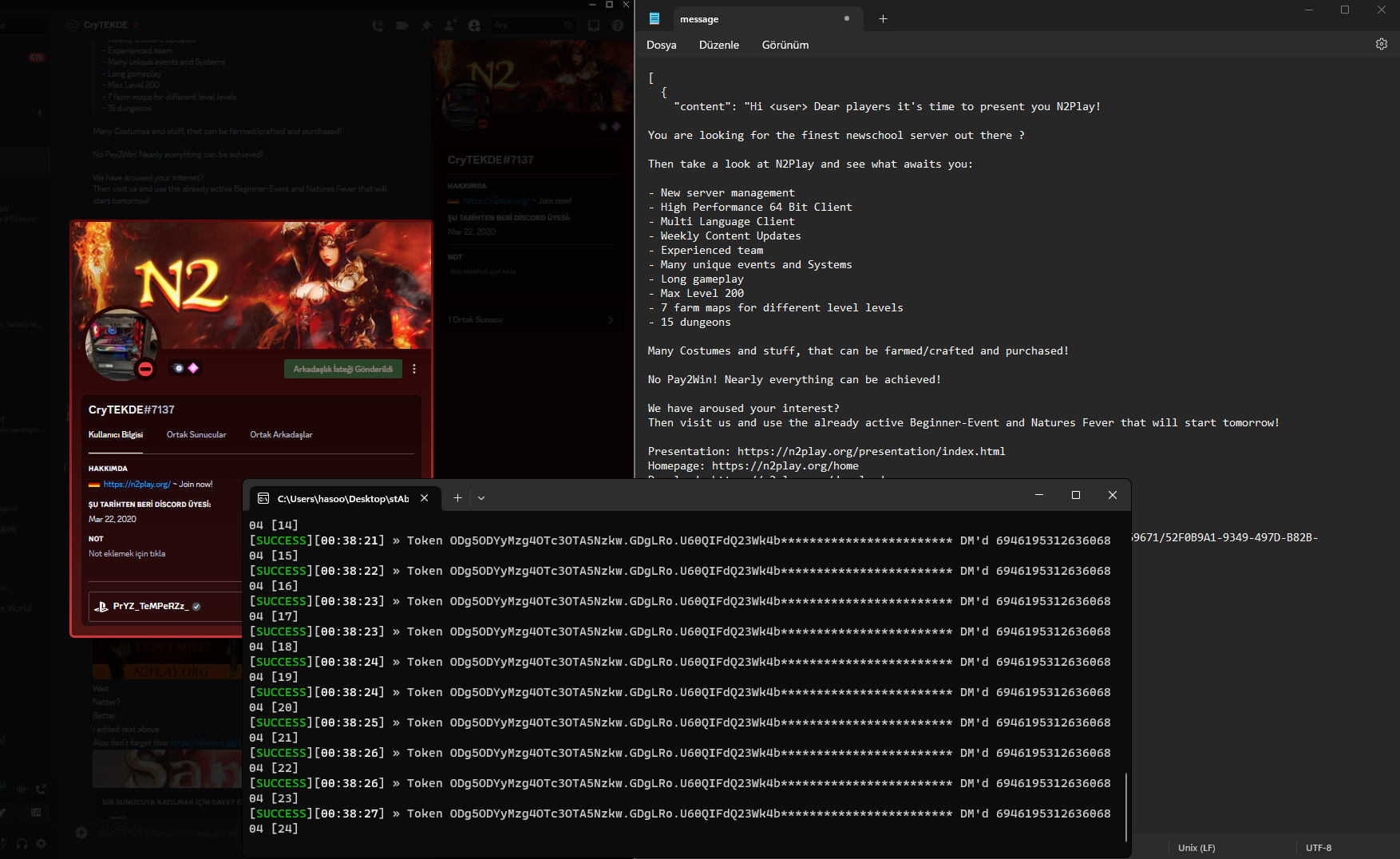Click the [SUCCESS][00:38:27] terminal line
The image size is (1400, 859).
point(679,813)
